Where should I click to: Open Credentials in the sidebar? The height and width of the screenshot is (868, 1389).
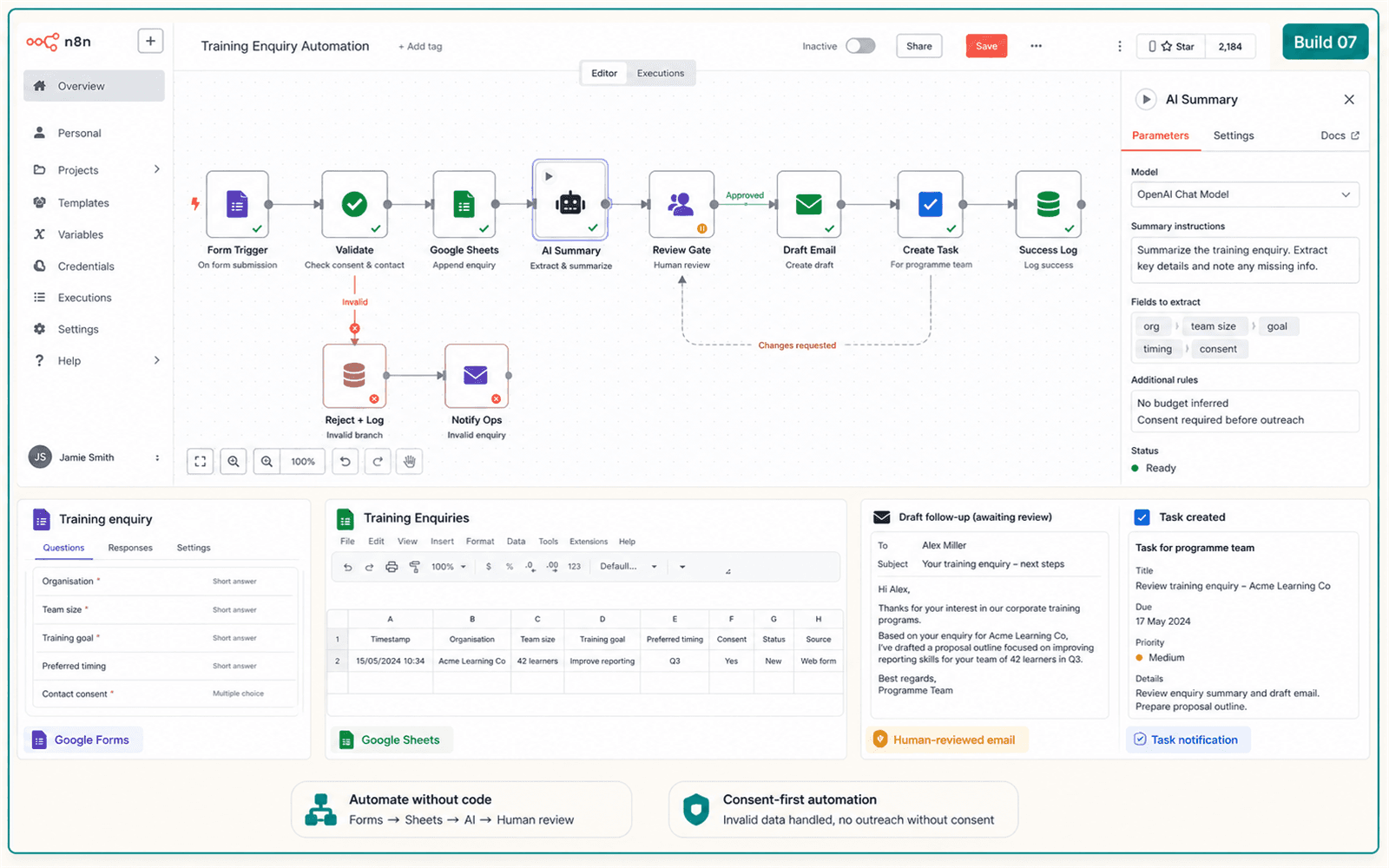tap(86, 266)
